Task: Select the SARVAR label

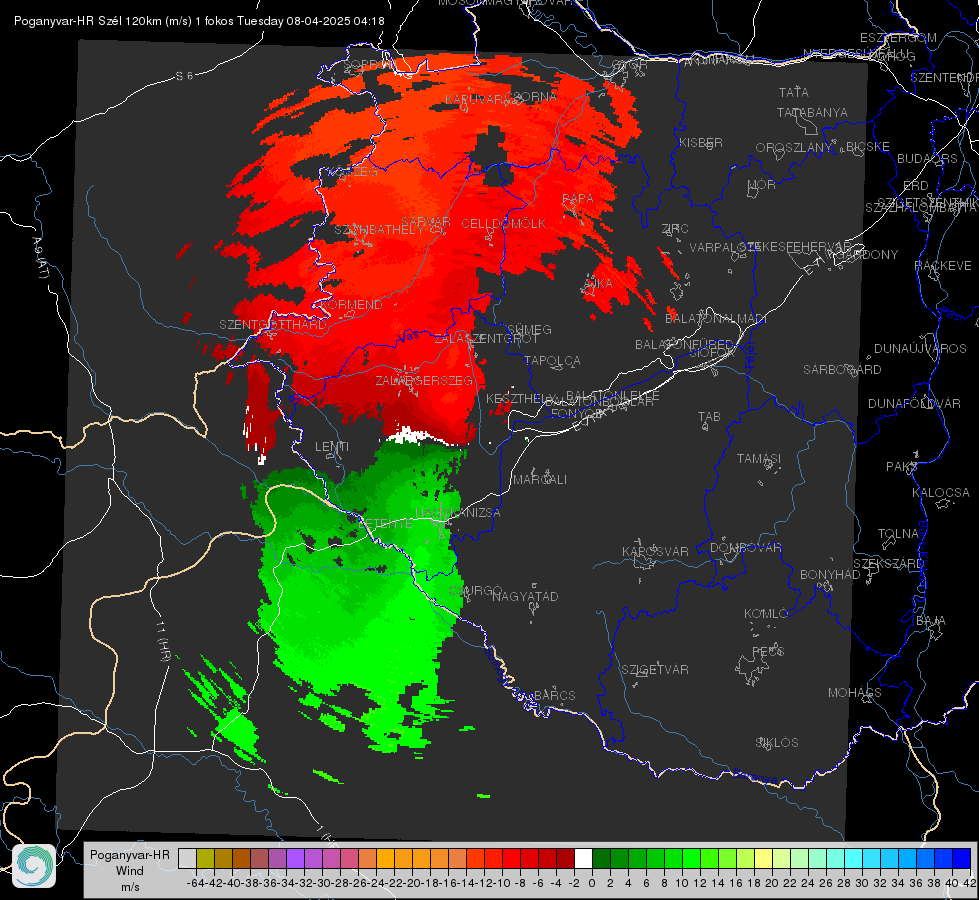Action: tap(426, 222)
